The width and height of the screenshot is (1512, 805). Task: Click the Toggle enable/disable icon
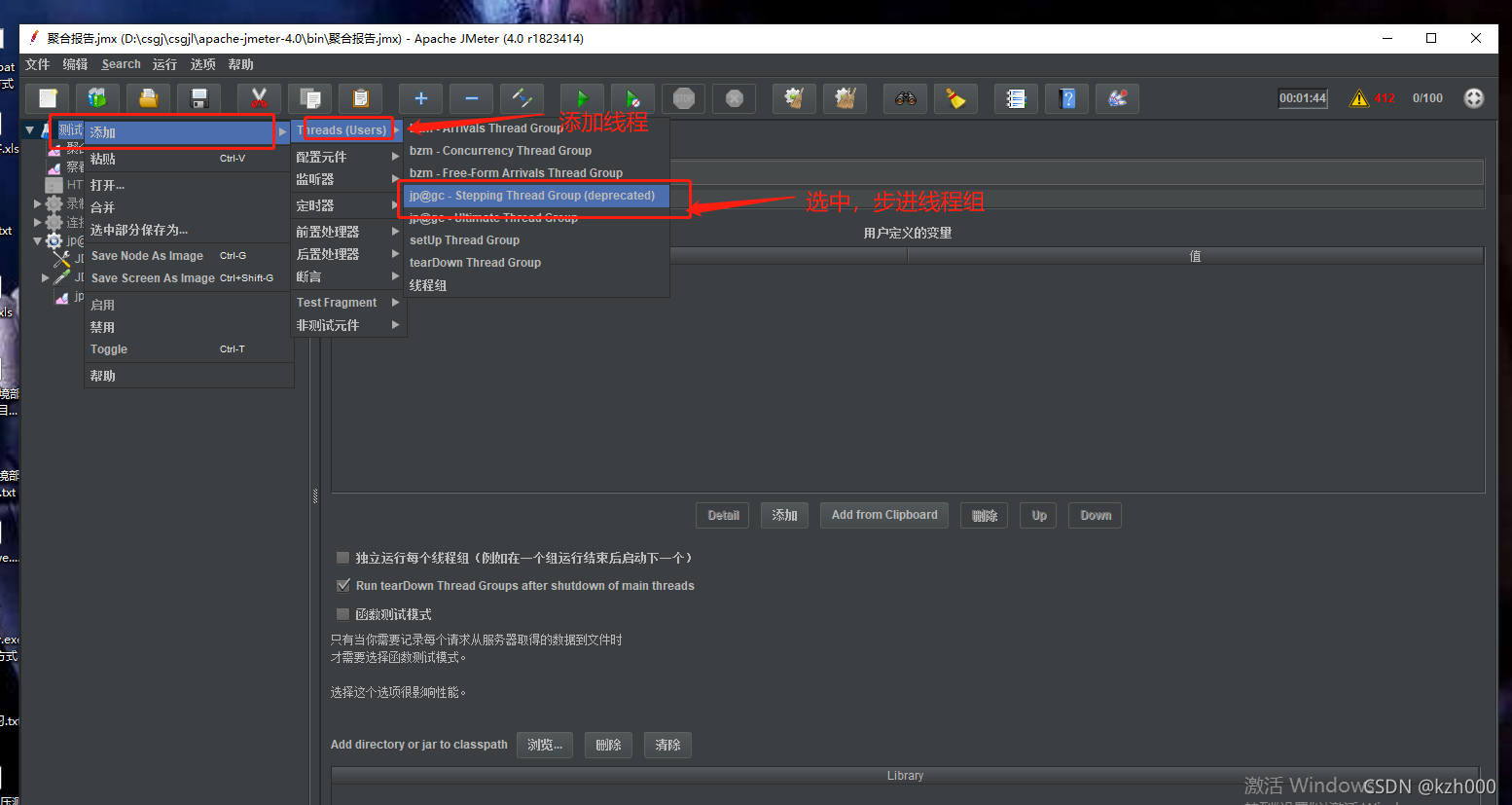(x=522, y=98)
